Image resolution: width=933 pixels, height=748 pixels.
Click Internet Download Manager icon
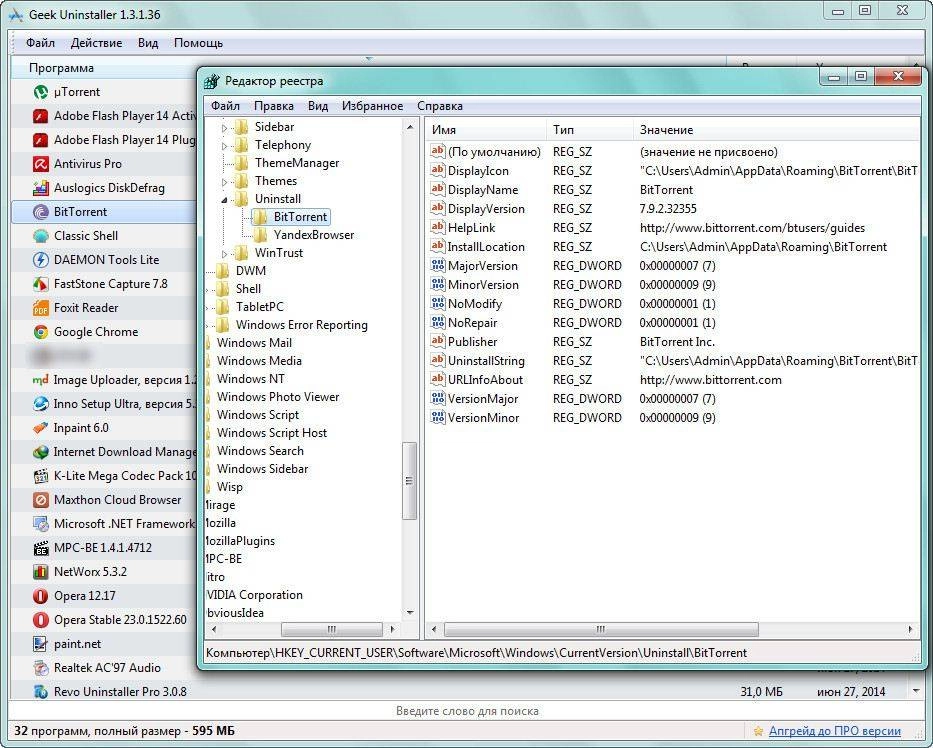[x=40, y=452]
